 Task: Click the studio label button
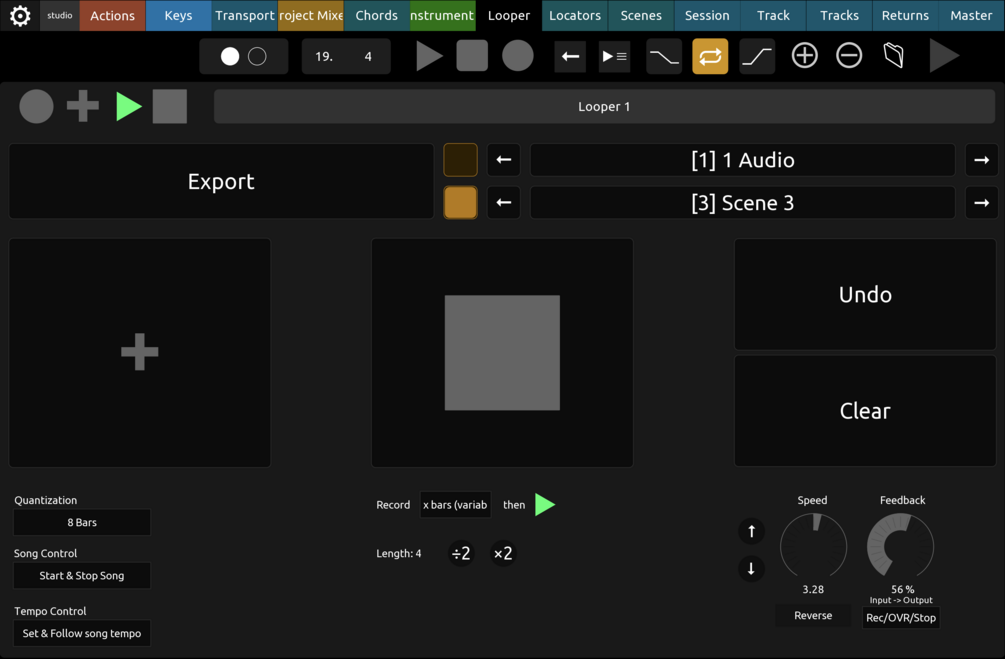click(60, 15)
